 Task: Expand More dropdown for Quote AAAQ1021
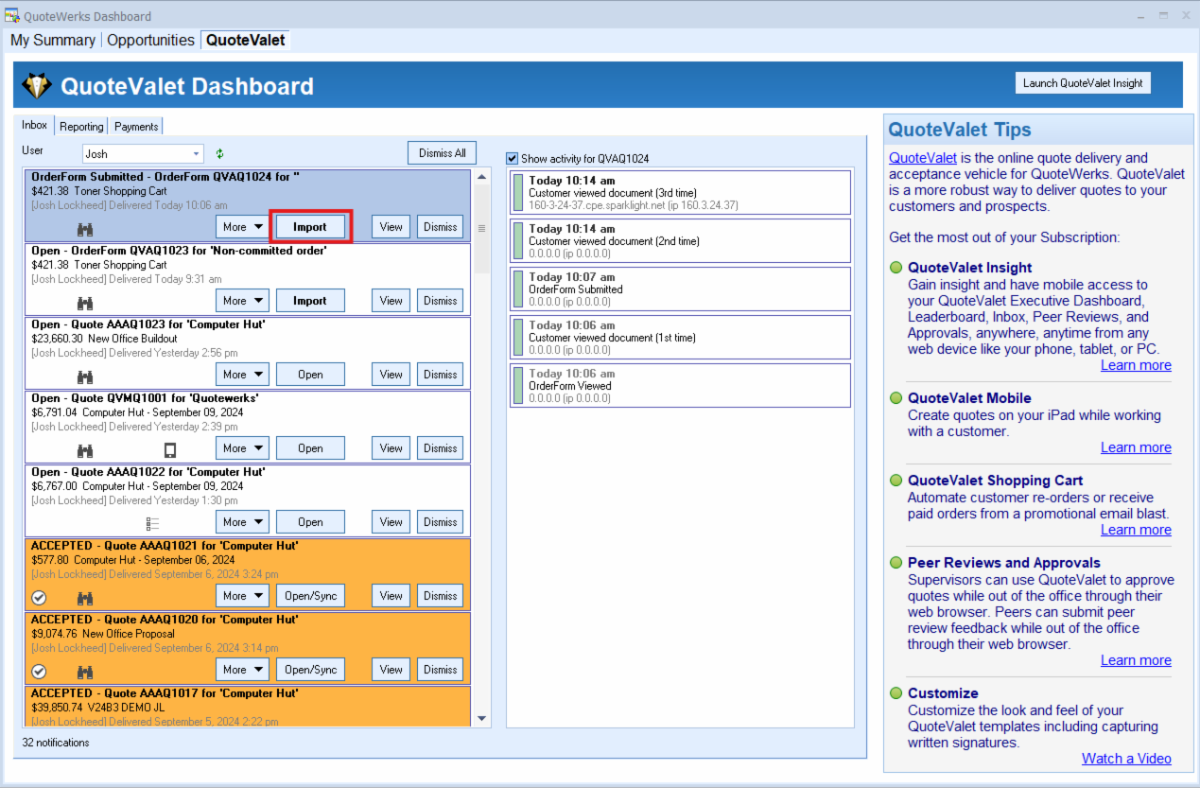[x=243, y=596]
